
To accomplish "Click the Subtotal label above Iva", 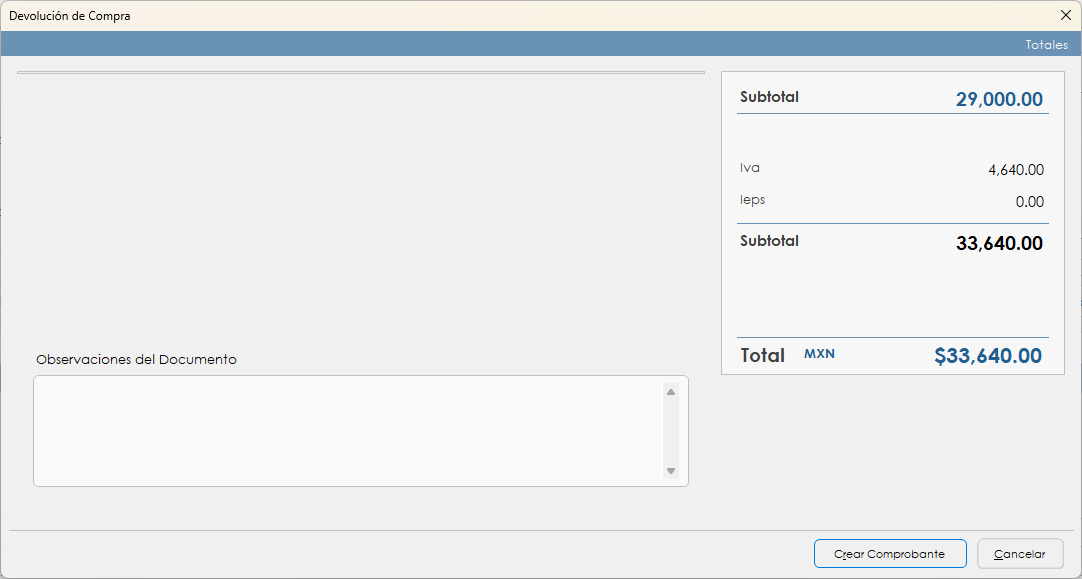I will coord(769,98).
